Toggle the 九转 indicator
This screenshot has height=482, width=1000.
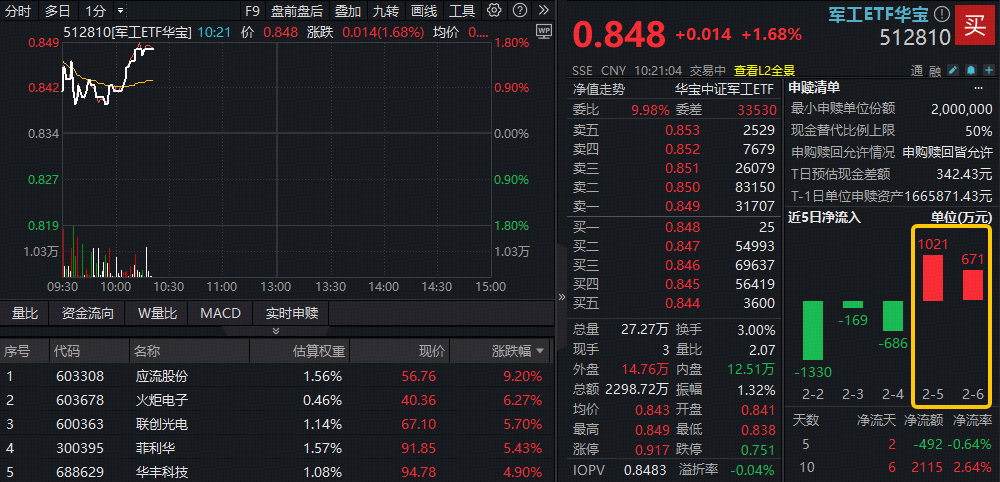pos(385,11)
